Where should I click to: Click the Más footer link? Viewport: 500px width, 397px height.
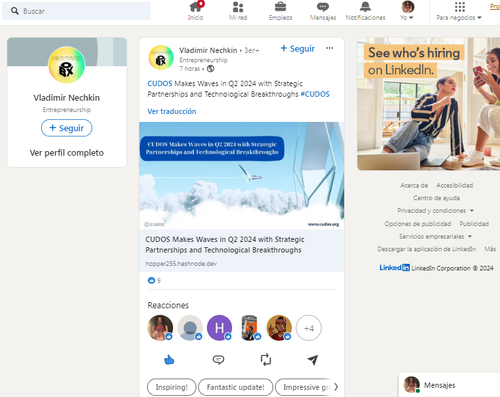(x=490, y=249)
